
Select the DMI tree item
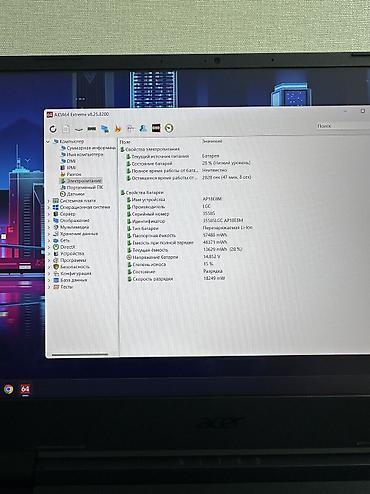[x=68, y=161]
